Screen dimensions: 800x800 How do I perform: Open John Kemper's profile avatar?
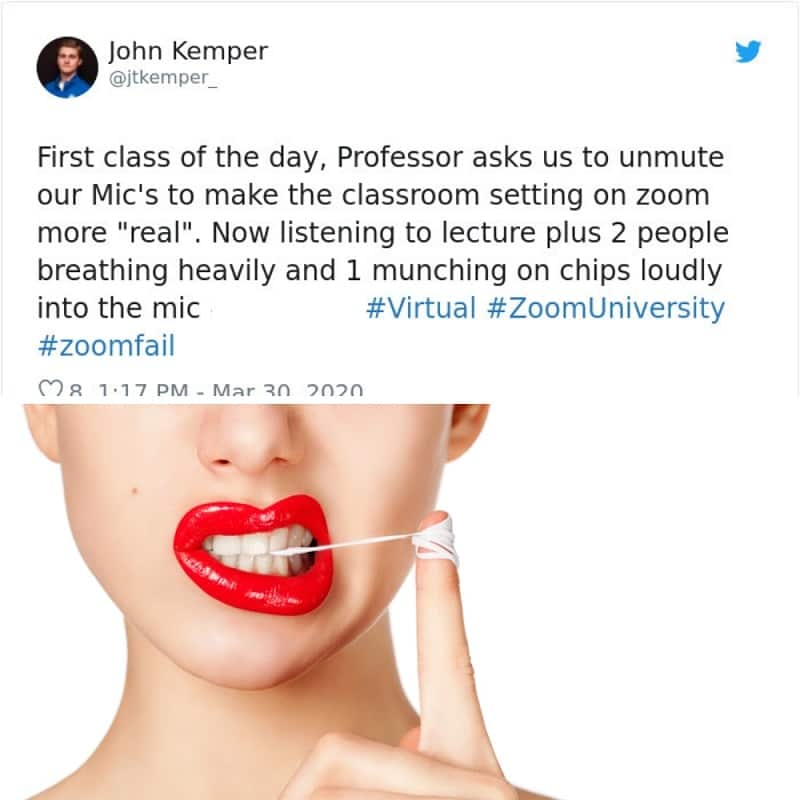pos(67,67)
